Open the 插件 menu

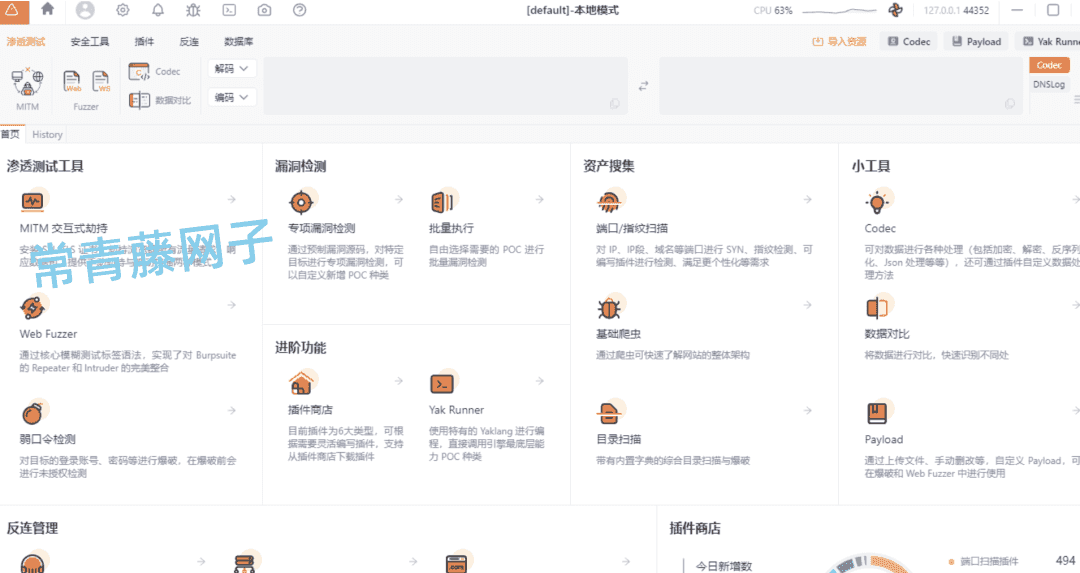tap(144, 41)
